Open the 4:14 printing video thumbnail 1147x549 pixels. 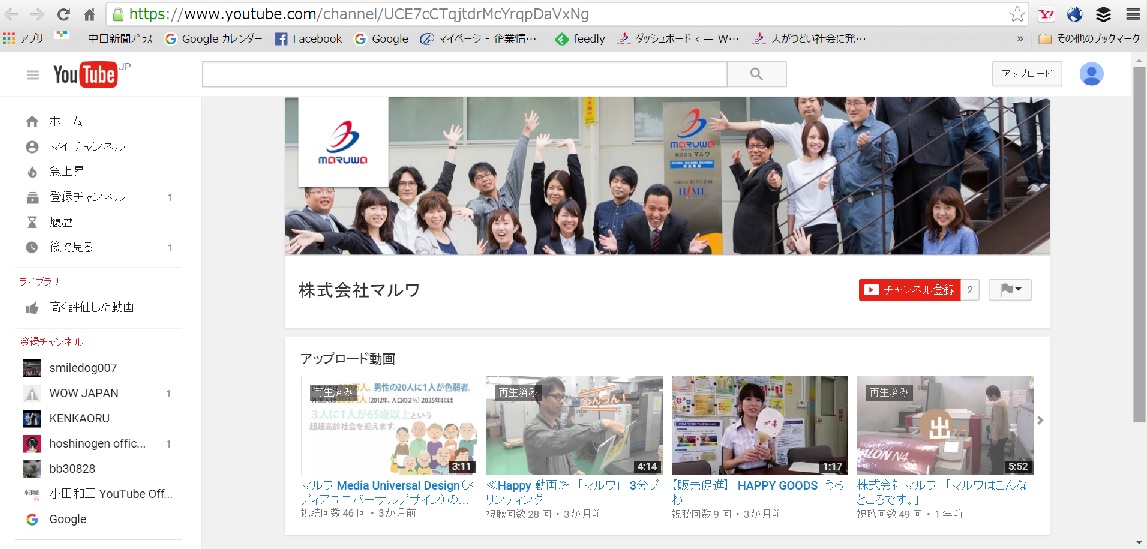tap(574, 425)
